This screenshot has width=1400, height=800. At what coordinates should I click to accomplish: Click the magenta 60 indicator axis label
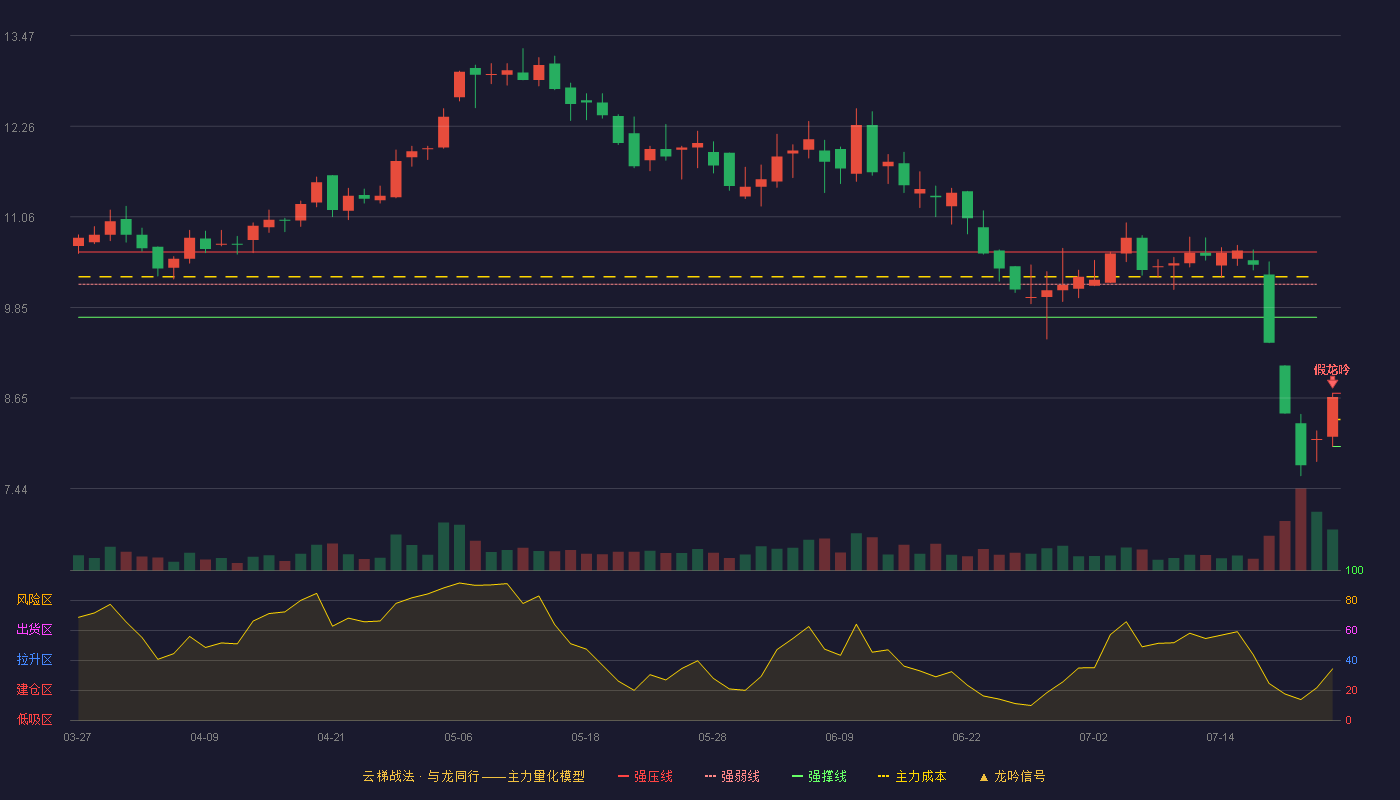1351,630
